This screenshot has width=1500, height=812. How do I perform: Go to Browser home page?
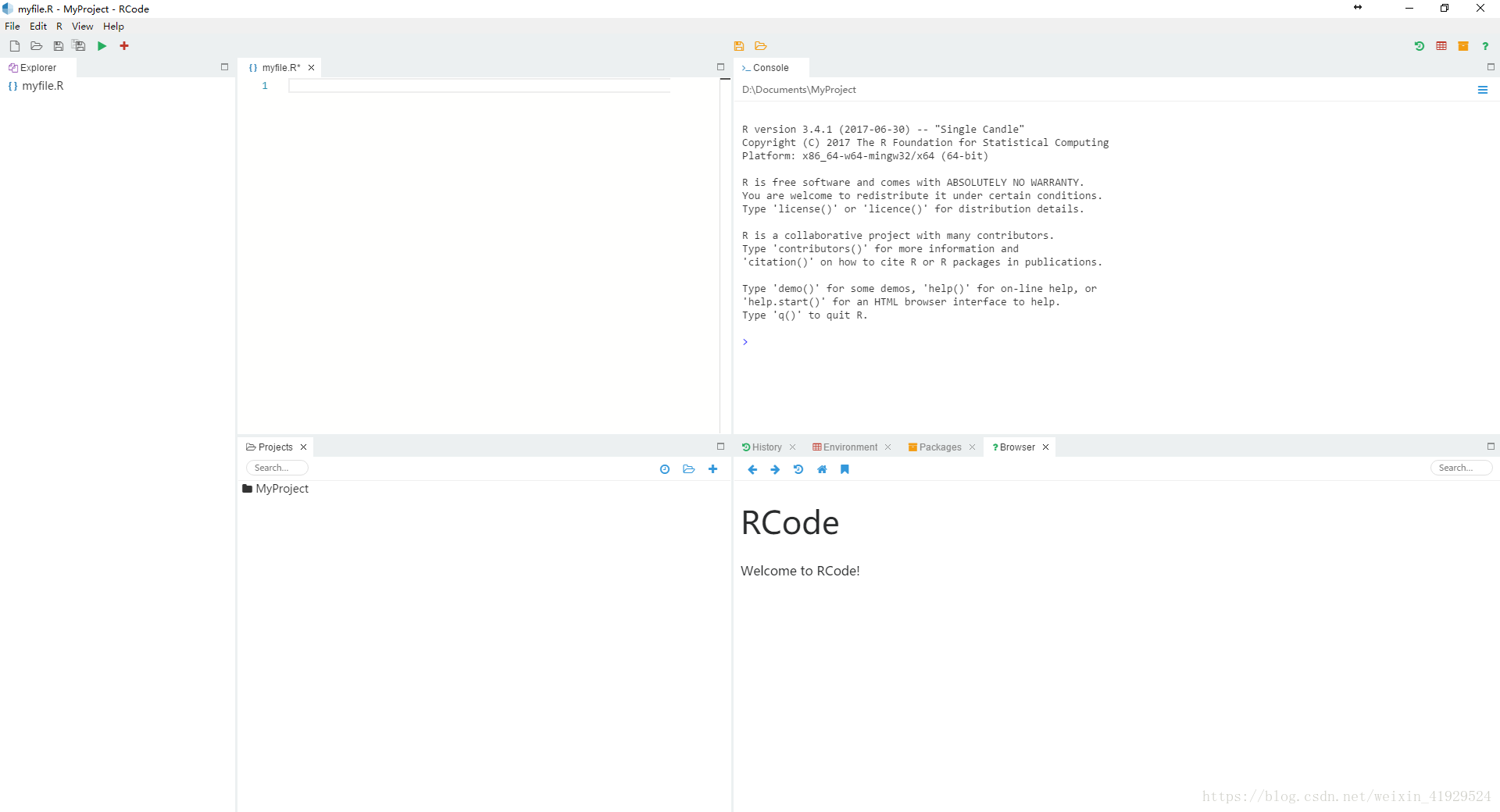click(x=822, y=469)
